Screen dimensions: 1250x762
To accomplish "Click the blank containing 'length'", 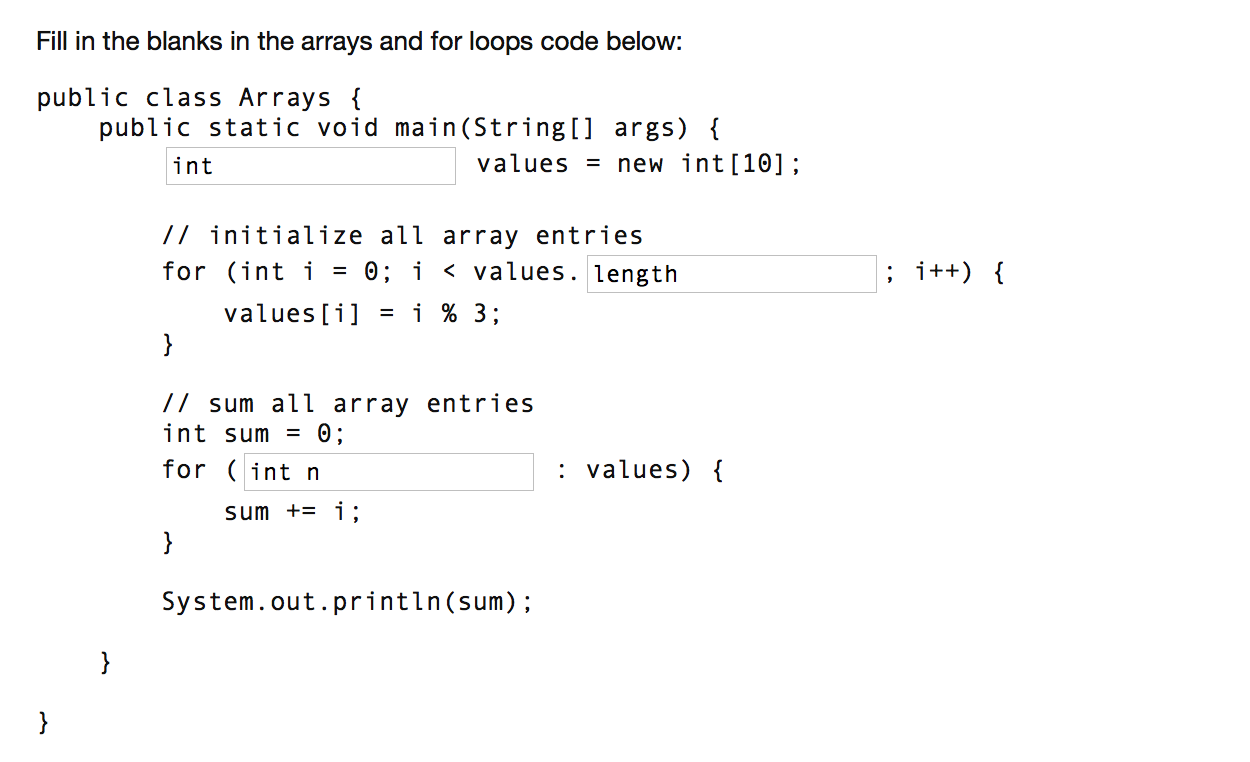I will point(731,273).
